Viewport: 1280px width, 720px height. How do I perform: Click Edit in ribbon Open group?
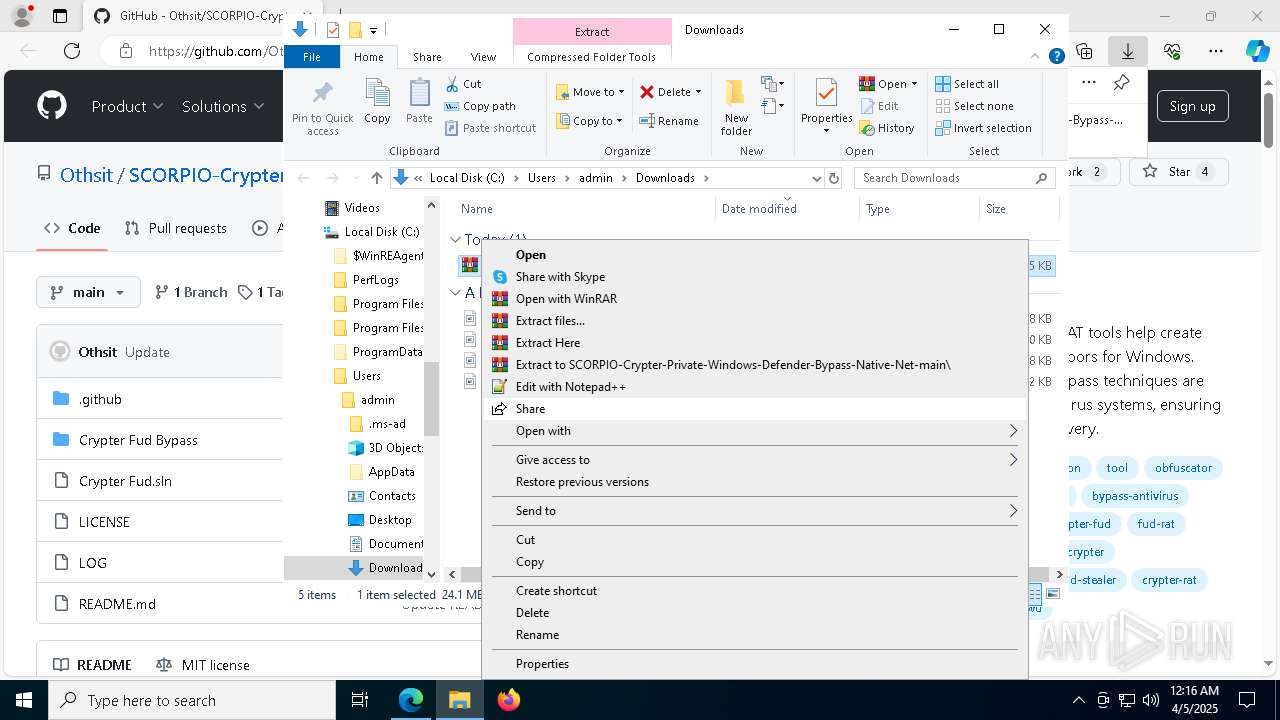pyautogui.click(x=879, y=106)
